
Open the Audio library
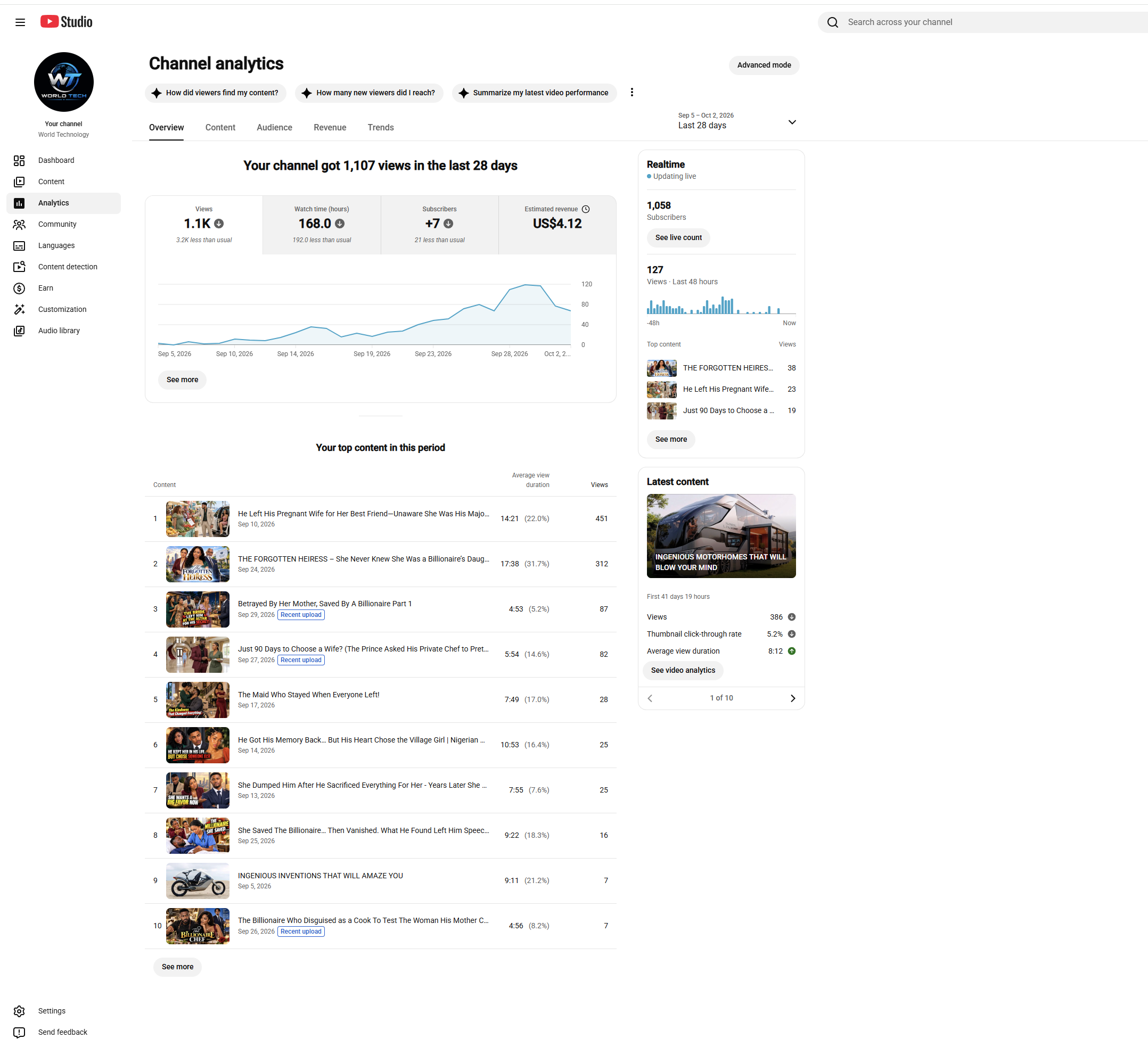pyautogui.click(x=63, y=331)
